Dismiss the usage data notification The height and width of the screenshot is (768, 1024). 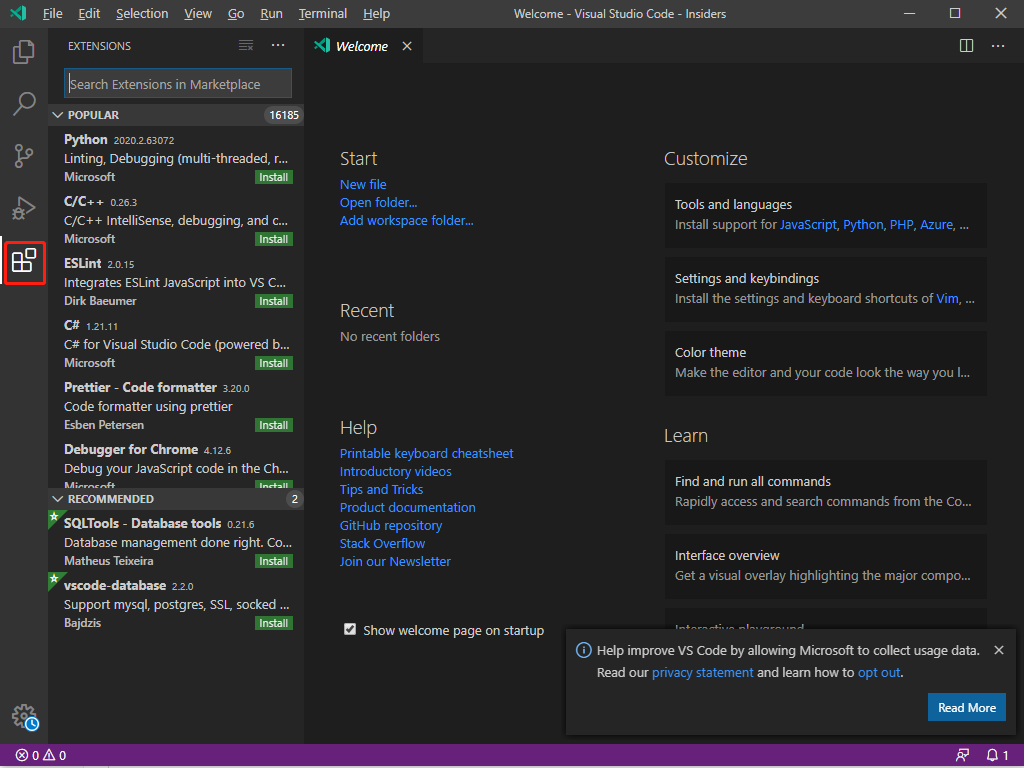point(999,650)
